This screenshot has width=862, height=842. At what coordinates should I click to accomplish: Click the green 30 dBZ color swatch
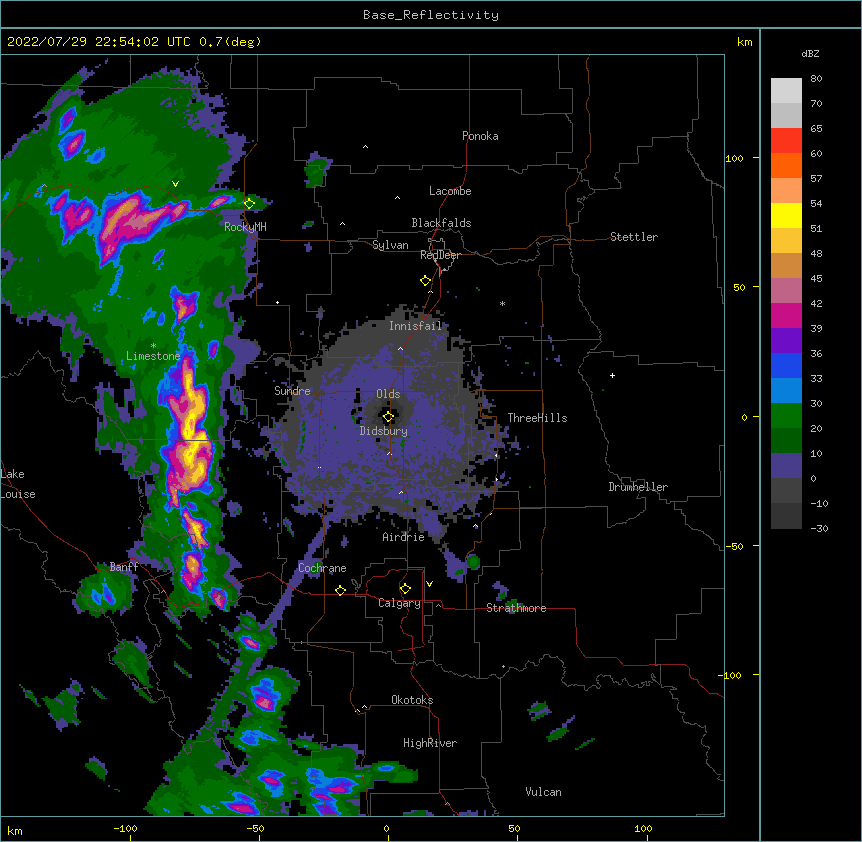786,416
